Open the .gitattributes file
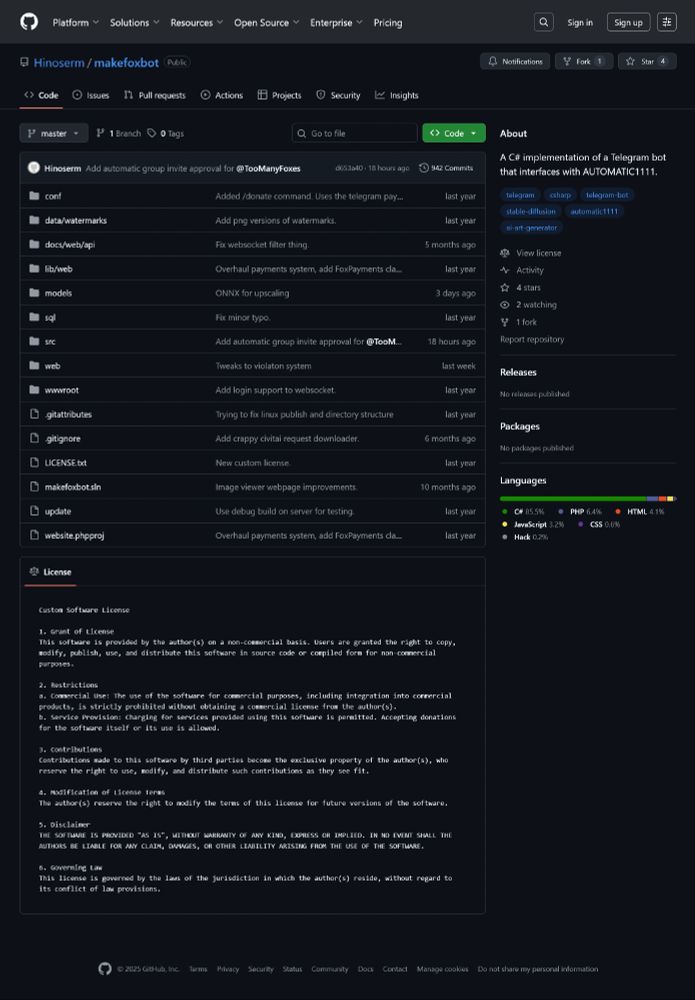The height and width of the screenshot is (1000, 695). (68, 414)
